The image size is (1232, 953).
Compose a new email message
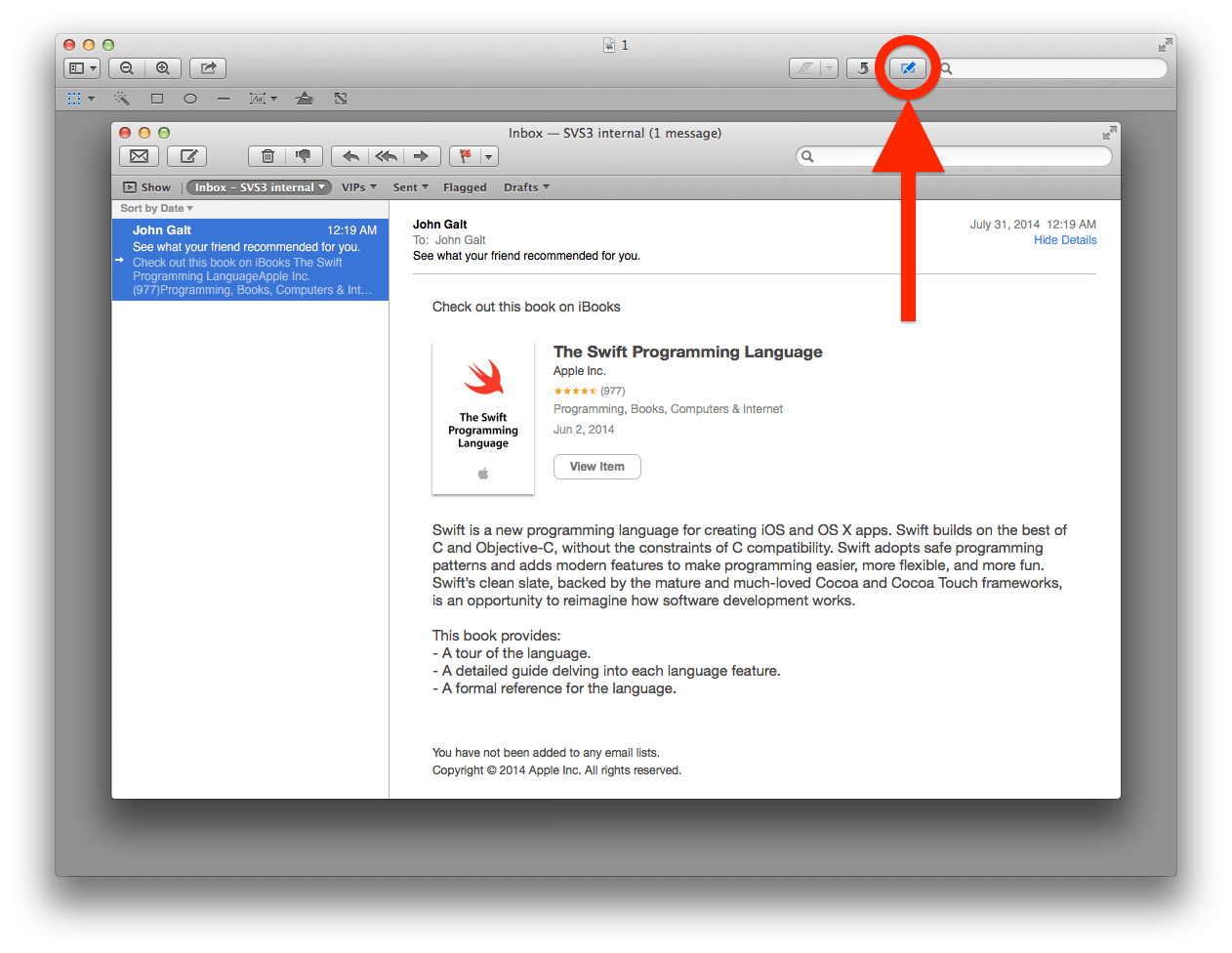[x=186, y=155]
